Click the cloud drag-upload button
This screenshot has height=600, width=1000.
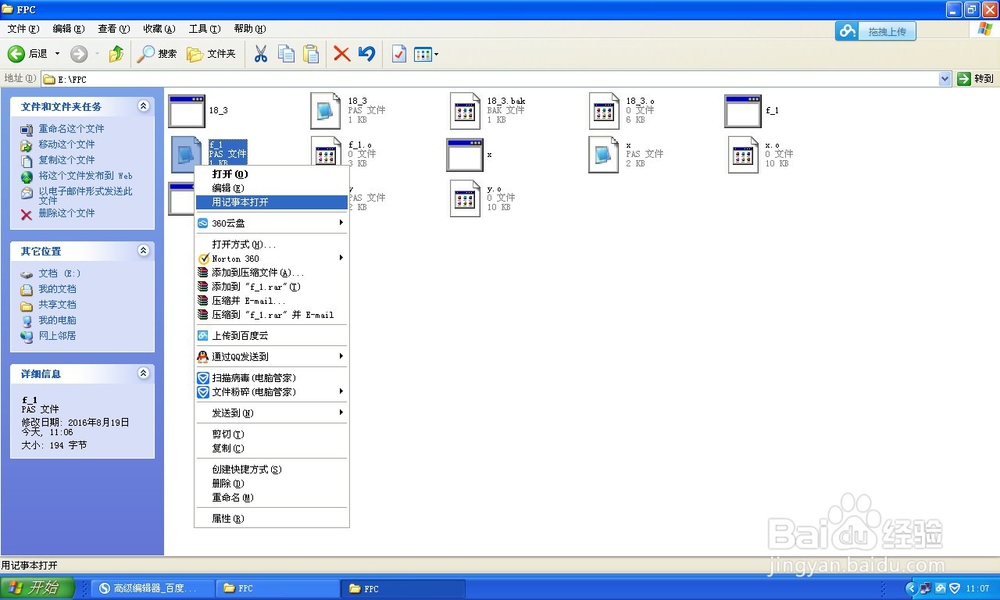[876, 31]
